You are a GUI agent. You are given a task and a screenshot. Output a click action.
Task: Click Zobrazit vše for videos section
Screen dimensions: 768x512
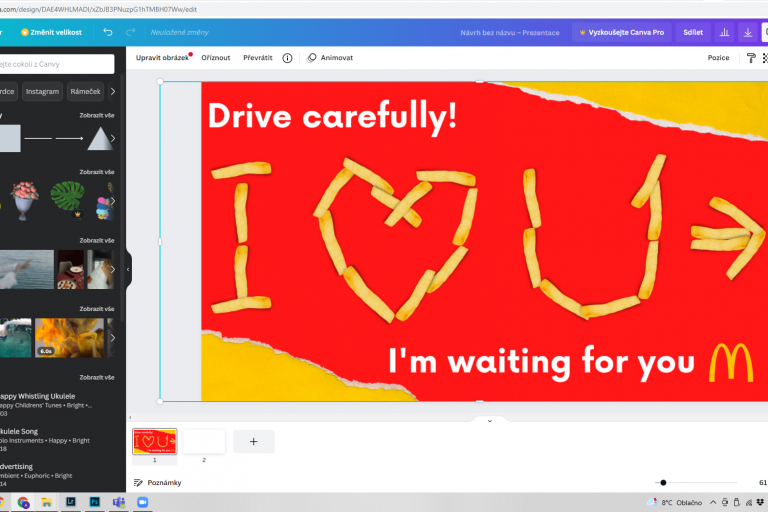[97, 309]
